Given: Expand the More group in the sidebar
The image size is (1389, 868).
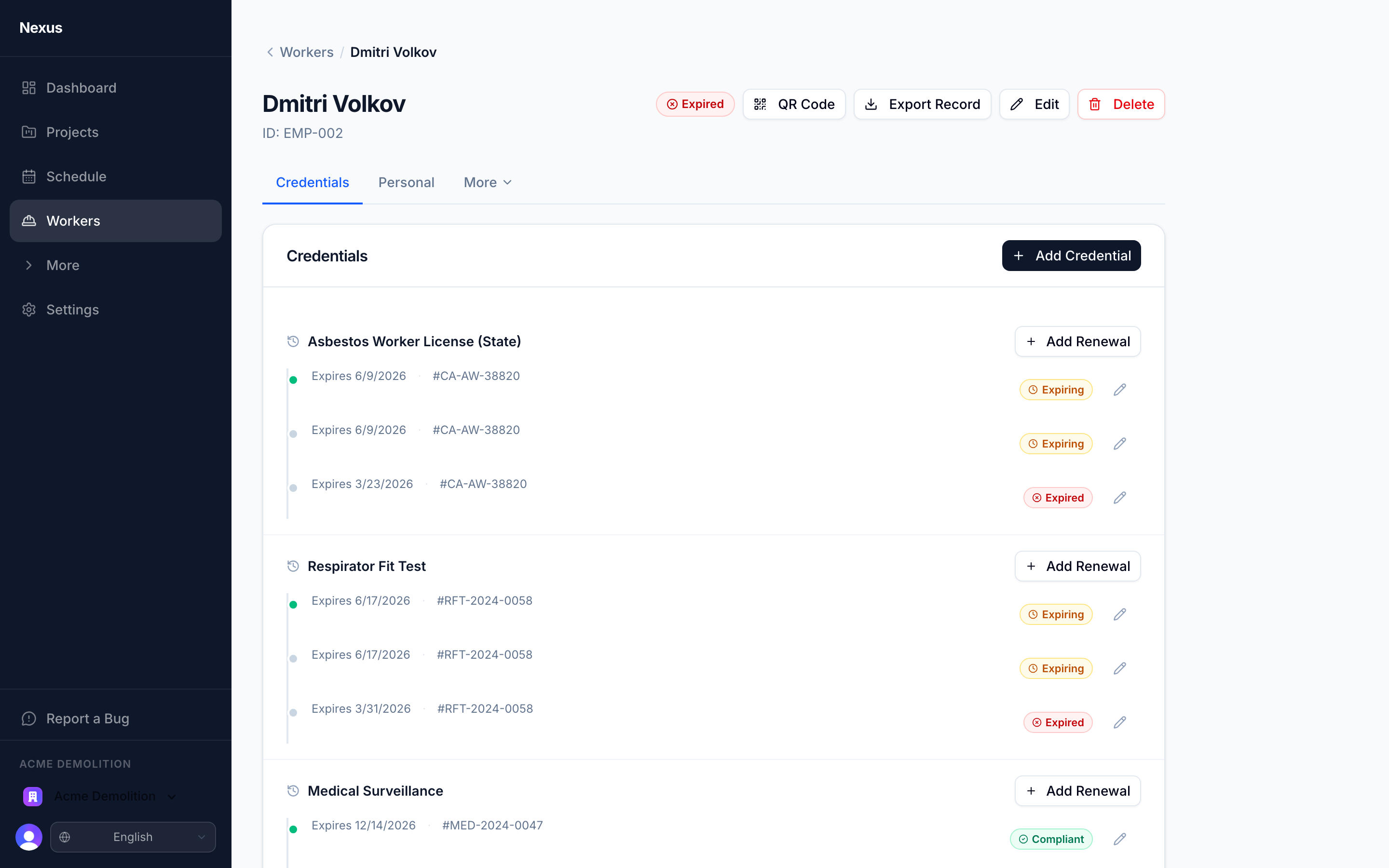Looking at the screenshot, I should point(115,265).
